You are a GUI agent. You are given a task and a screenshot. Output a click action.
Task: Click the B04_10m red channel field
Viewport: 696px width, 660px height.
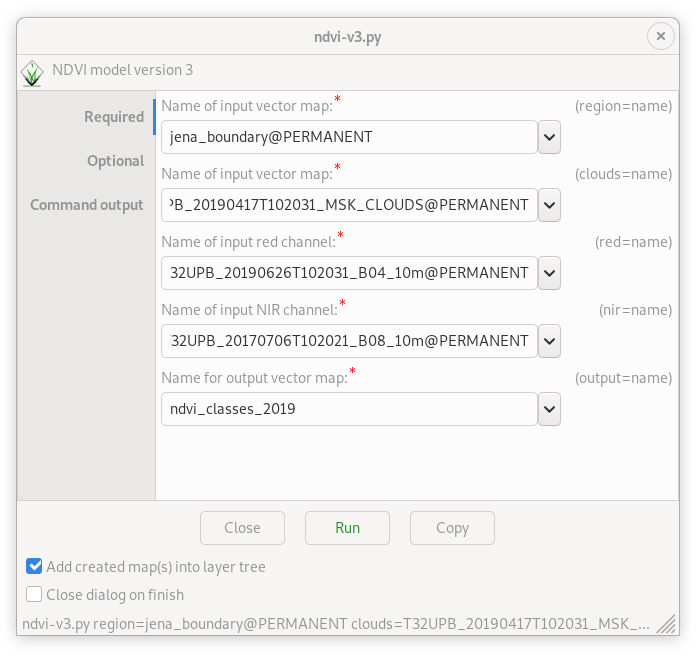click(x=349, y=273)
